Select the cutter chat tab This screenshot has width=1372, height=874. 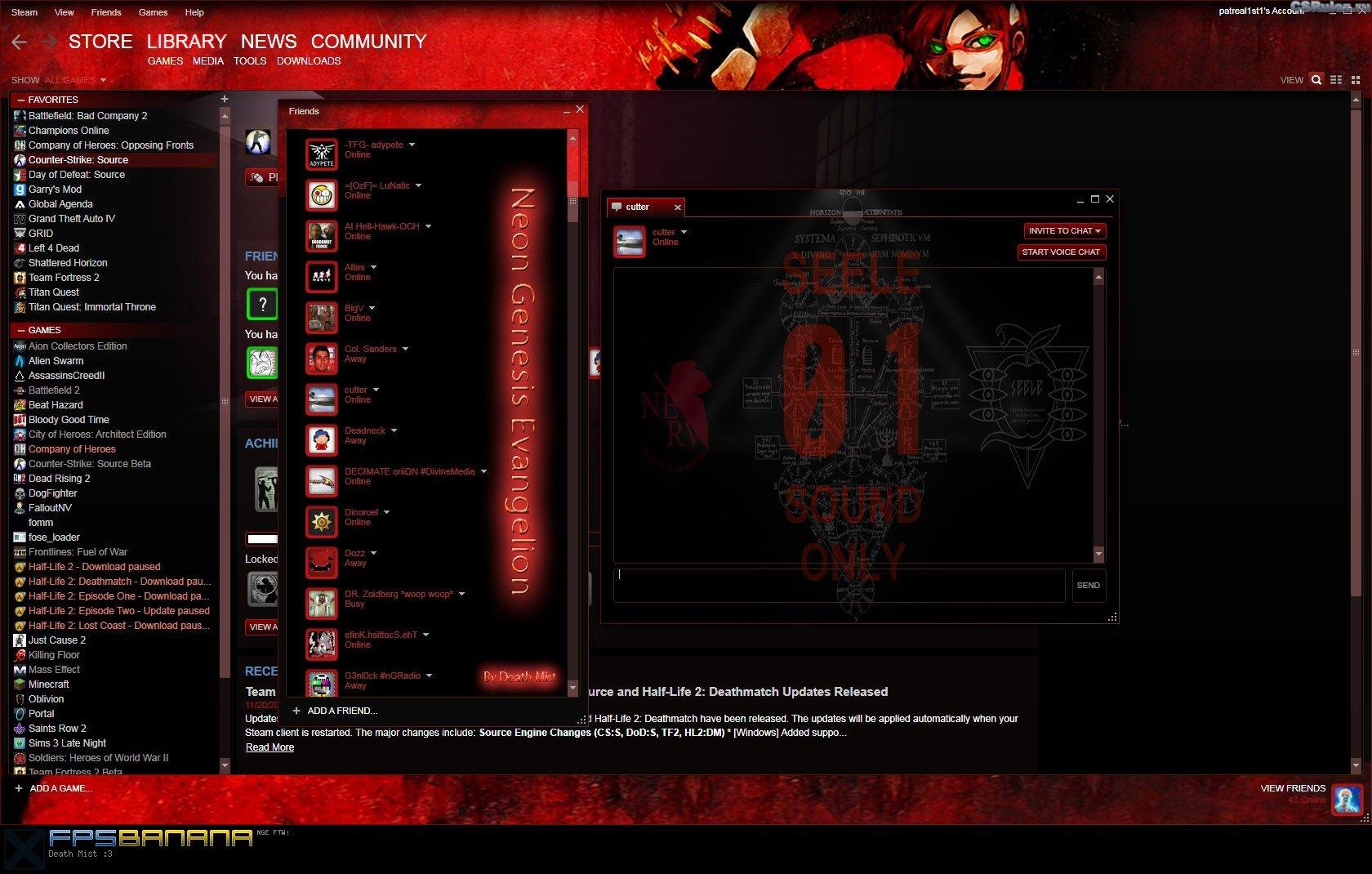(638, 207)
